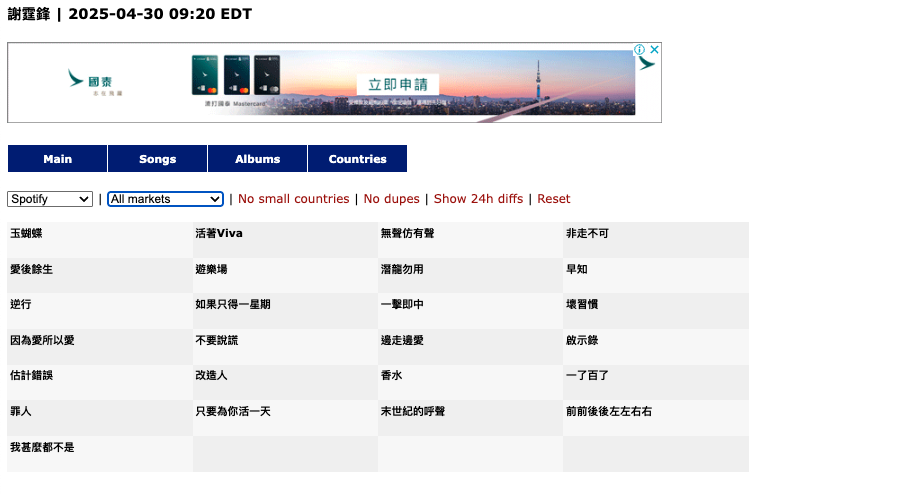
Task: Select the song 如果只得一星期
Action: (x=232, y=304)
